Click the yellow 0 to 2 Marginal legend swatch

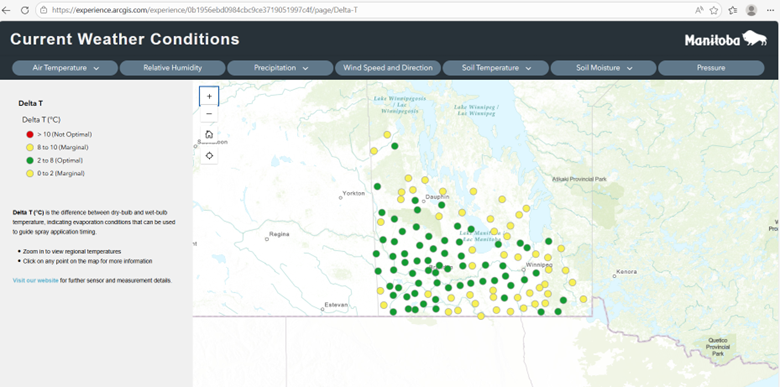pos(30,173)
